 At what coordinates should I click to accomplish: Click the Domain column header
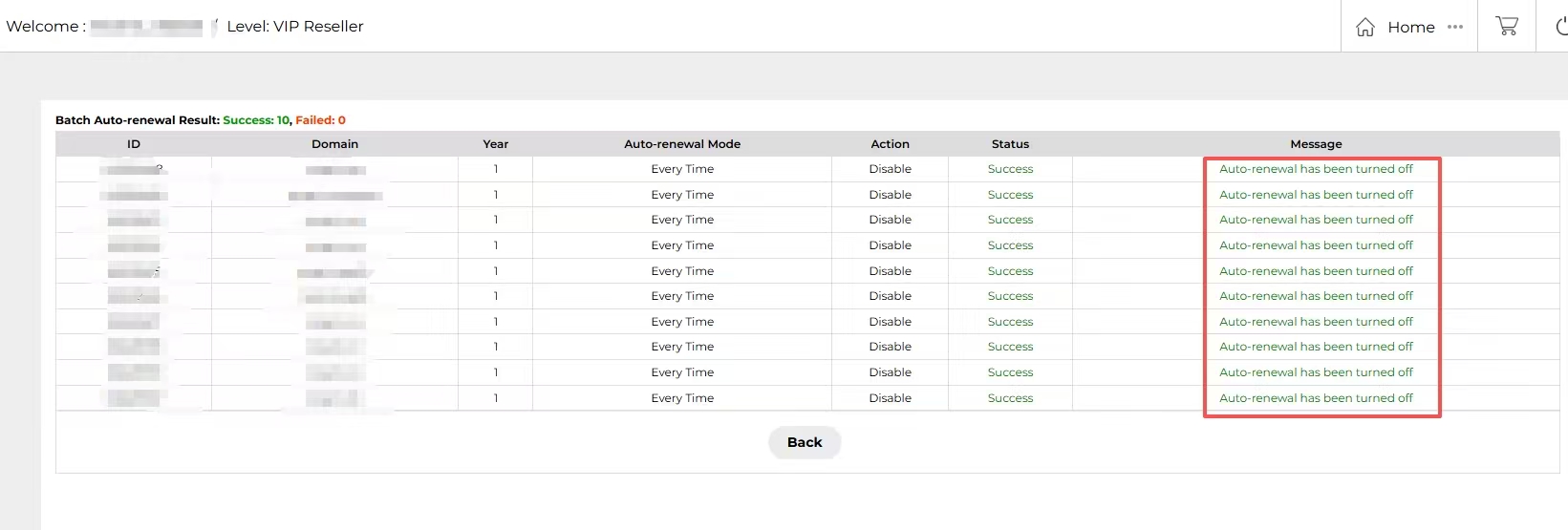334,144
